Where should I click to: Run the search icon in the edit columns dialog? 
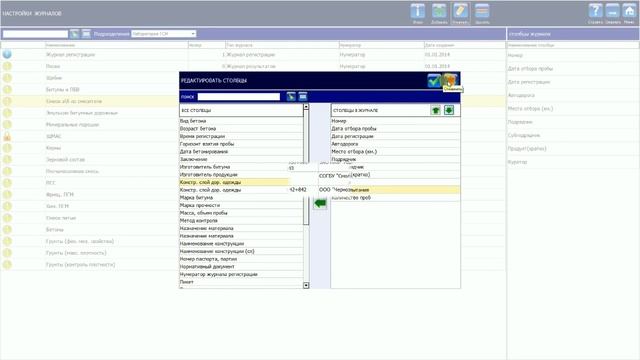pos(291,96)
